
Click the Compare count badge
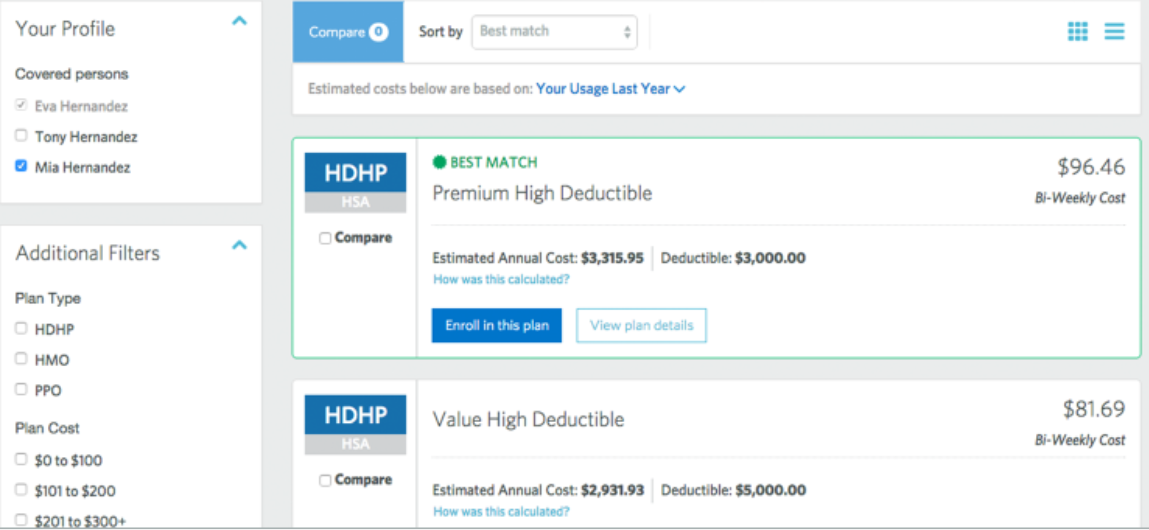pyautogui.click(x=378, y=32)
